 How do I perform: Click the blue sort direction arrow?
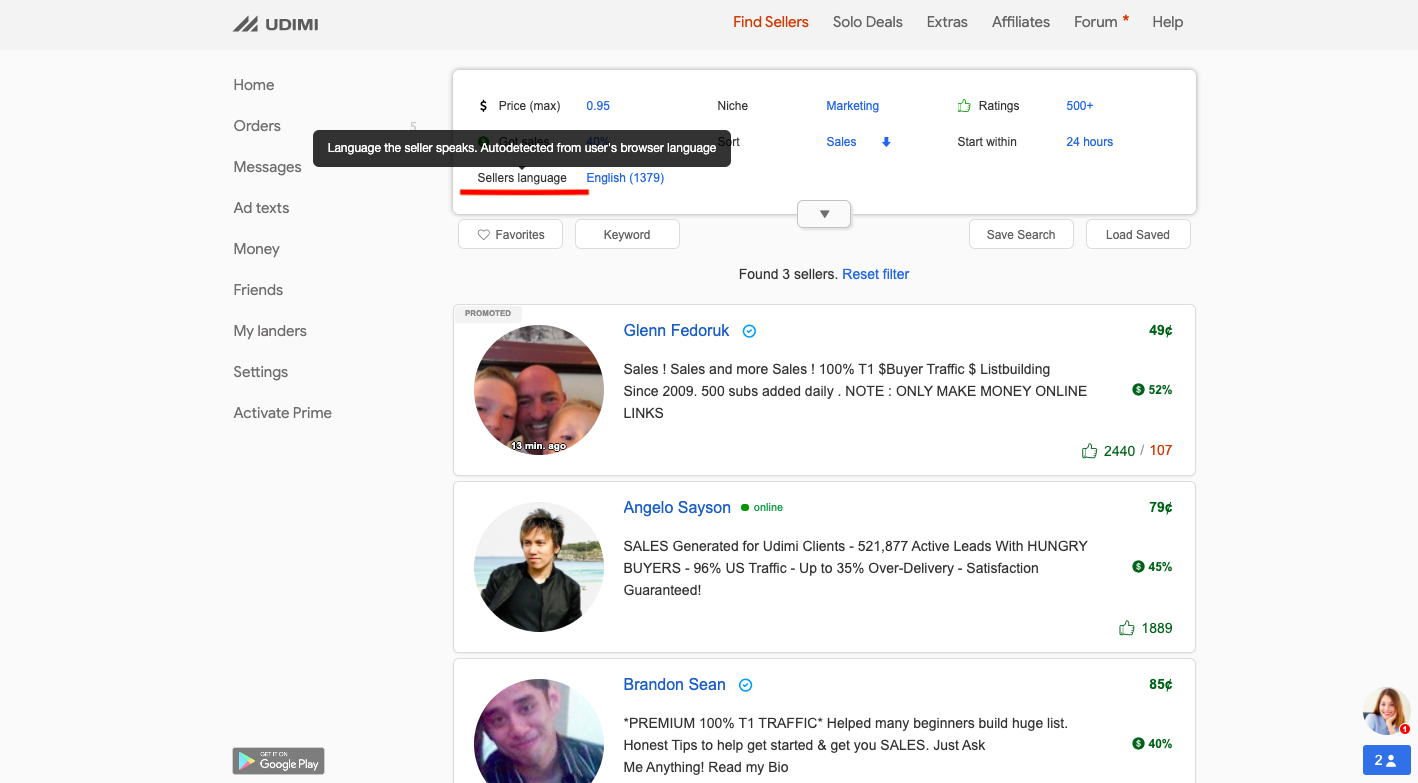click(886, 142)
